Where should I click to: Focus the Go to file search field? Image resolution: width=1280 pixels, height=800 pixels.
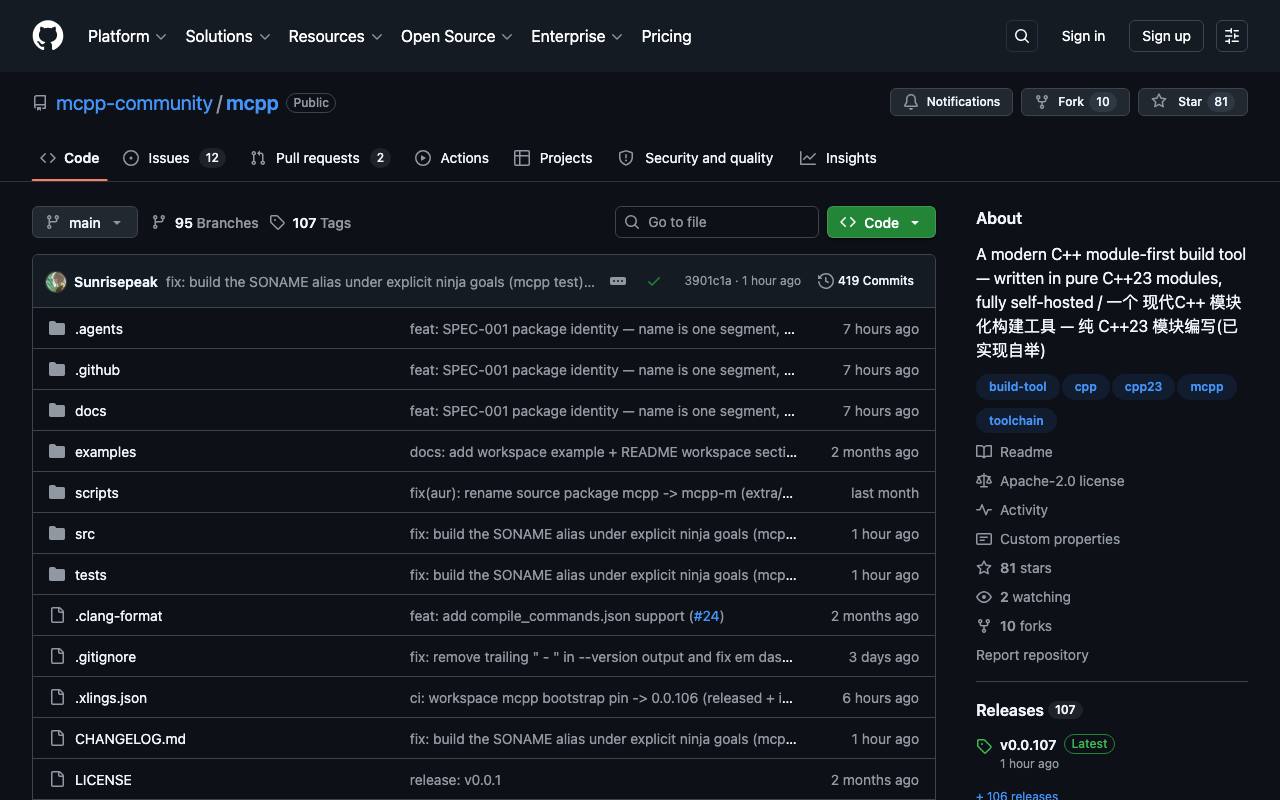[x=717, y=222]
